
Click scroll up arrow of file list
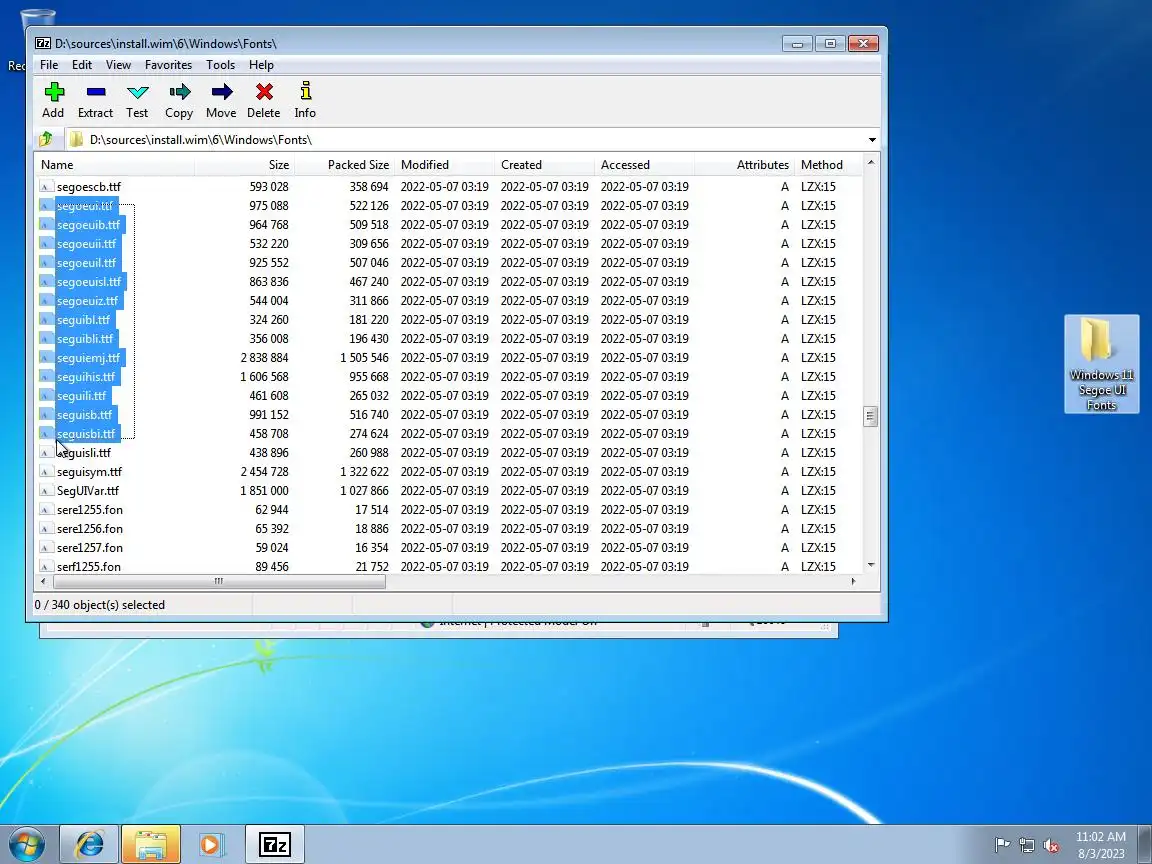(x=871, y=162)
